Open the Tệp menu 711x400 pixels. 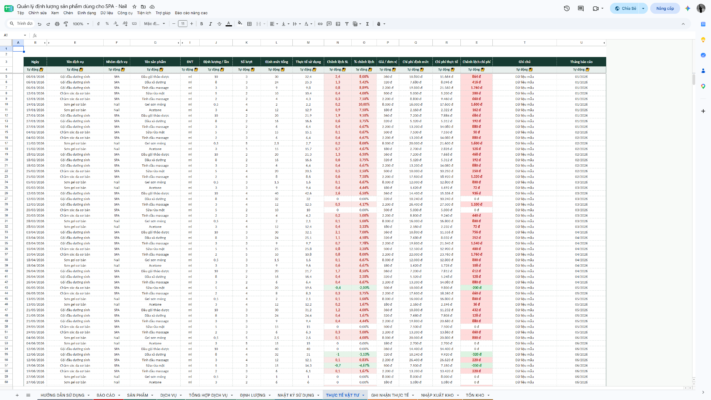[x=20, y=13]
